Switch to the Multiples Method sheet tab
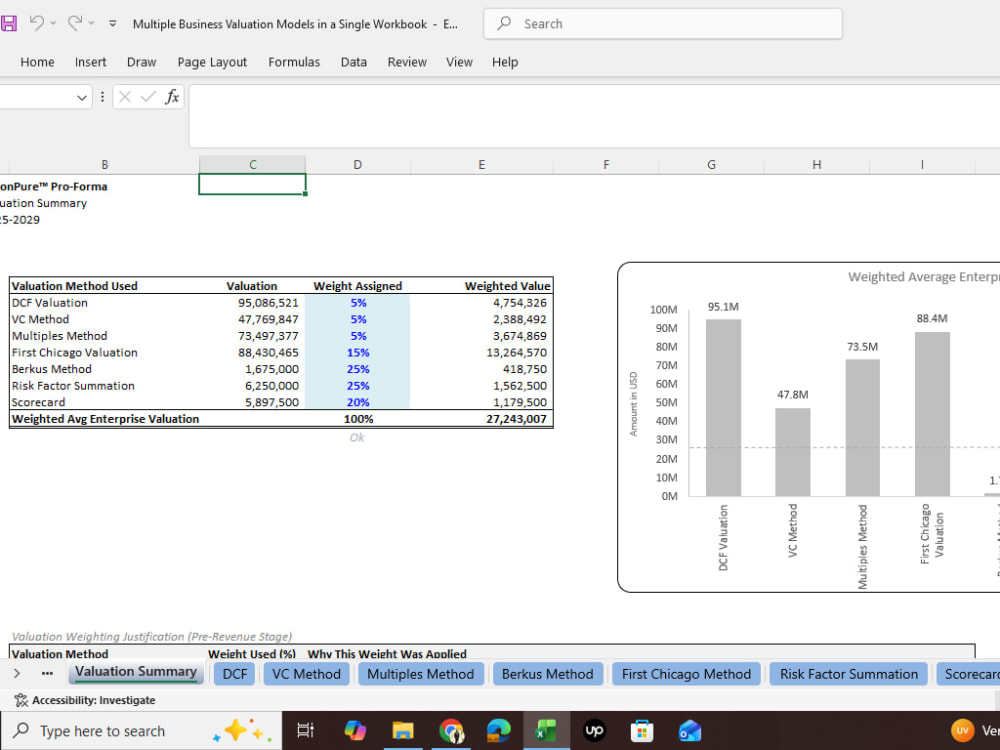1000x750 pixels. [421, 674]
